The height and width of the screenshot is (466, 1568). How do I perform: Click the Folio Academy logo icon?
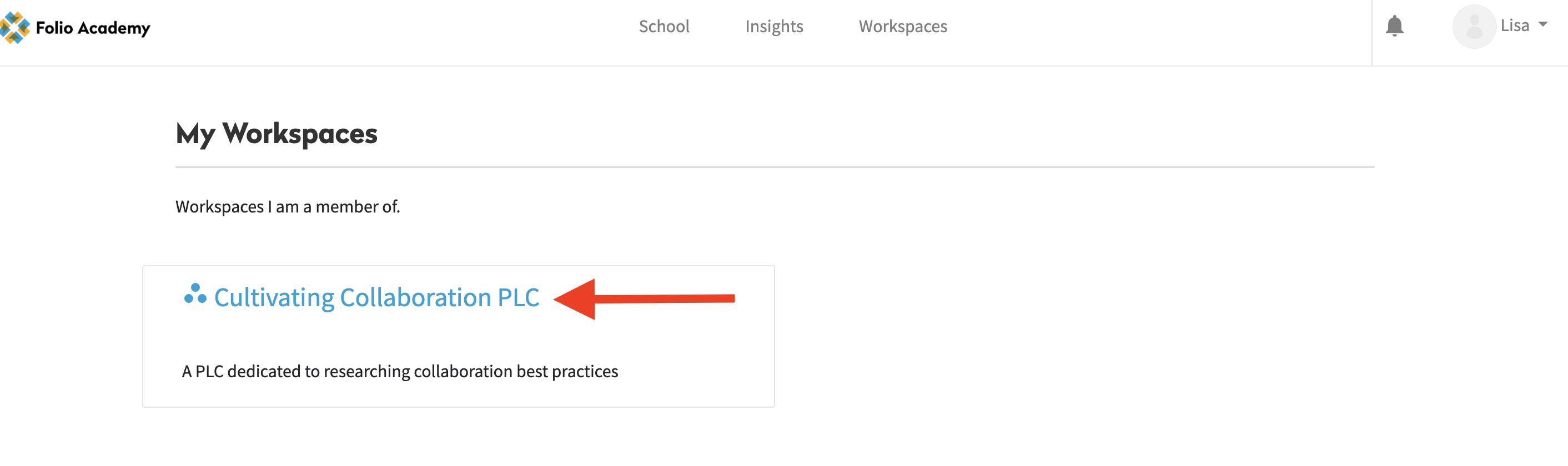pos(14,27)
